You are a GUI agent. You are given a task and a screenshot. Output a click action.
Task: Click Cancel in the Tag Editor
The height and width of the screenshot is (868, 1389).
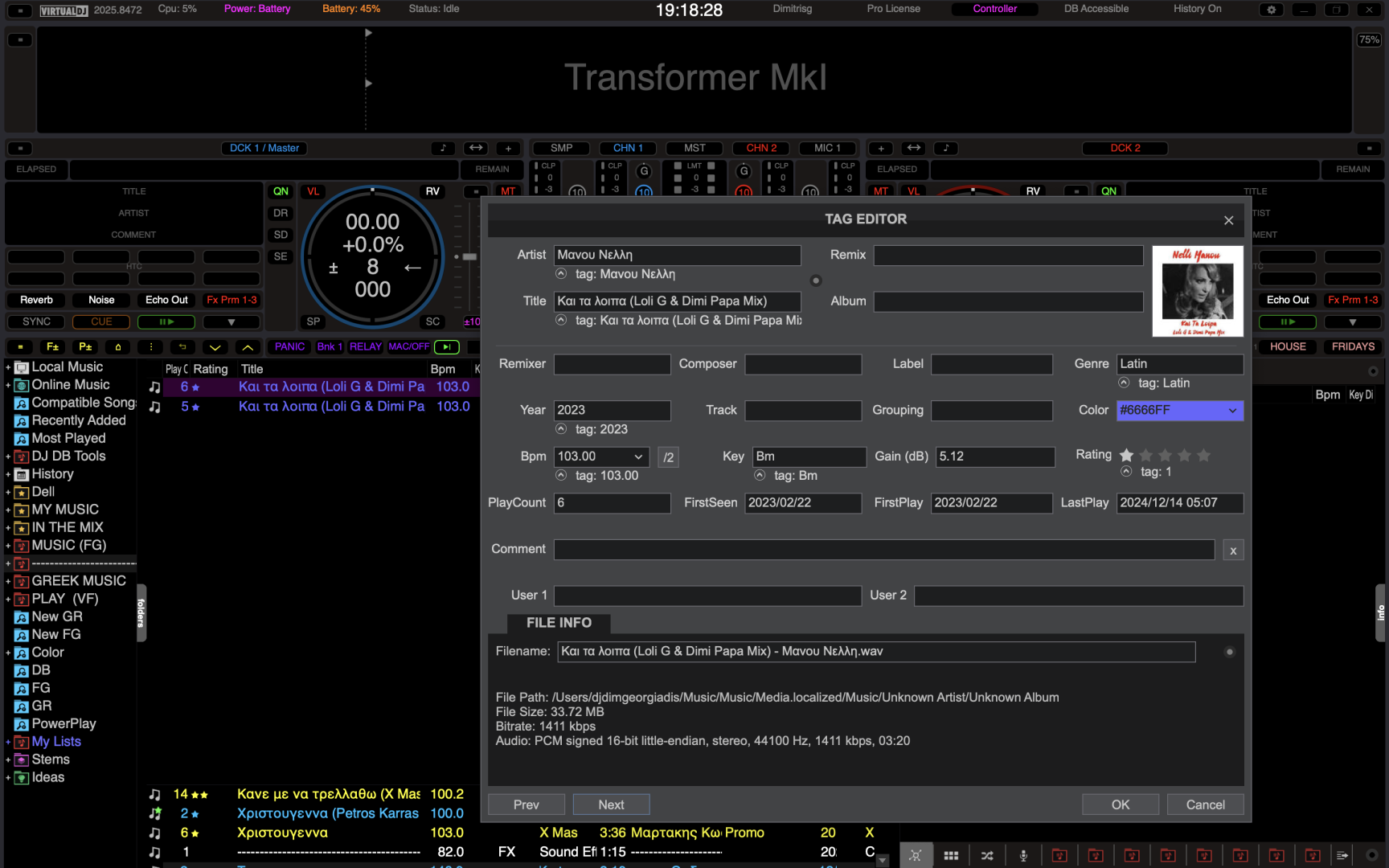(1206, 805)
